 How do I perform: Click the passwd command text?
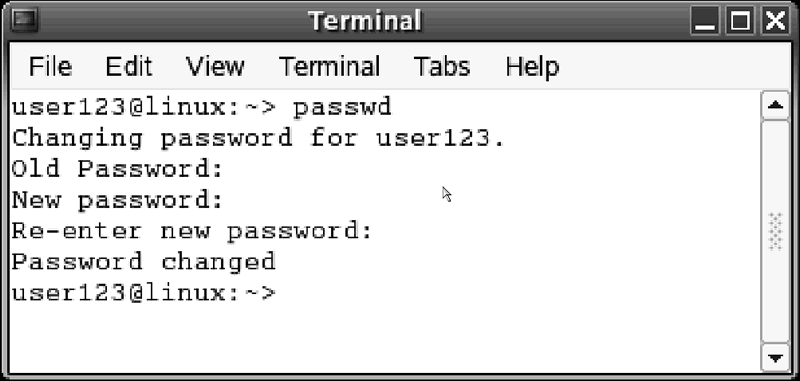342,108
